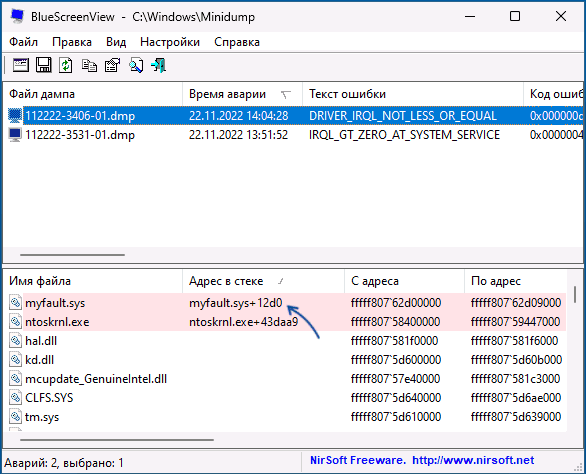This screenshot has height=474, width=586.
Task: Click the Exit door toolbar icon
Action: (x=159, y=65)
